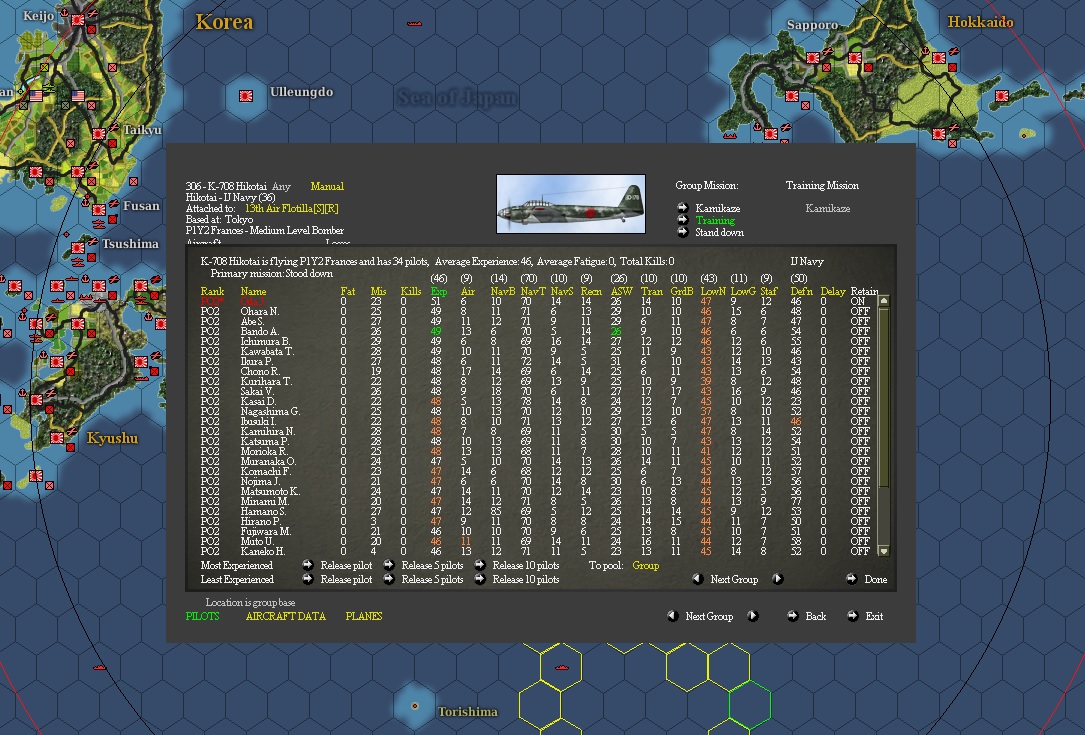This screenshot has width=1085, height=735.
Task: Next group right arrow next to Back
Action: [x=752, y=615]
